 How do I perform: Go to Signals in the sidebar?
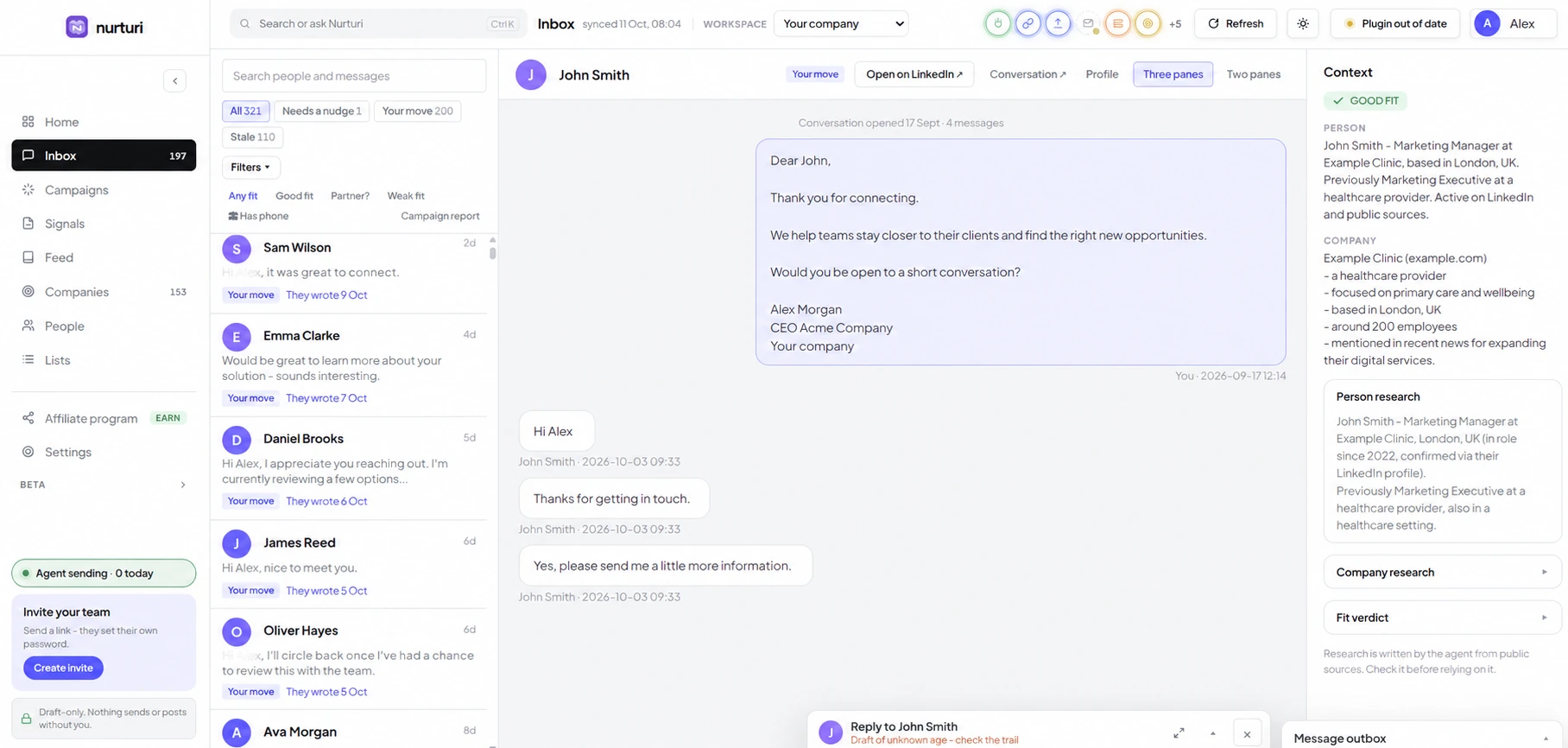tap(104, 224)
